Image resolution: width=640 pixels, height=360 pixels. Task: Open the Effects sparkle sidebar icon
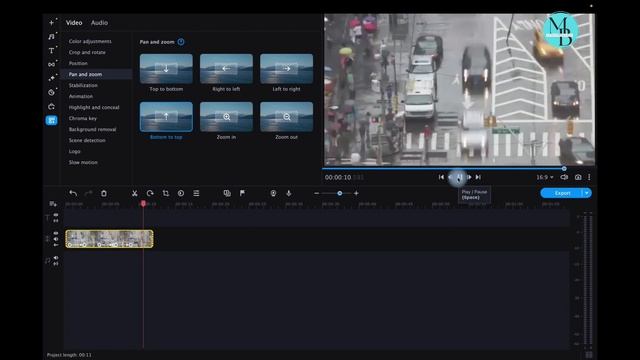pos(51,78)
